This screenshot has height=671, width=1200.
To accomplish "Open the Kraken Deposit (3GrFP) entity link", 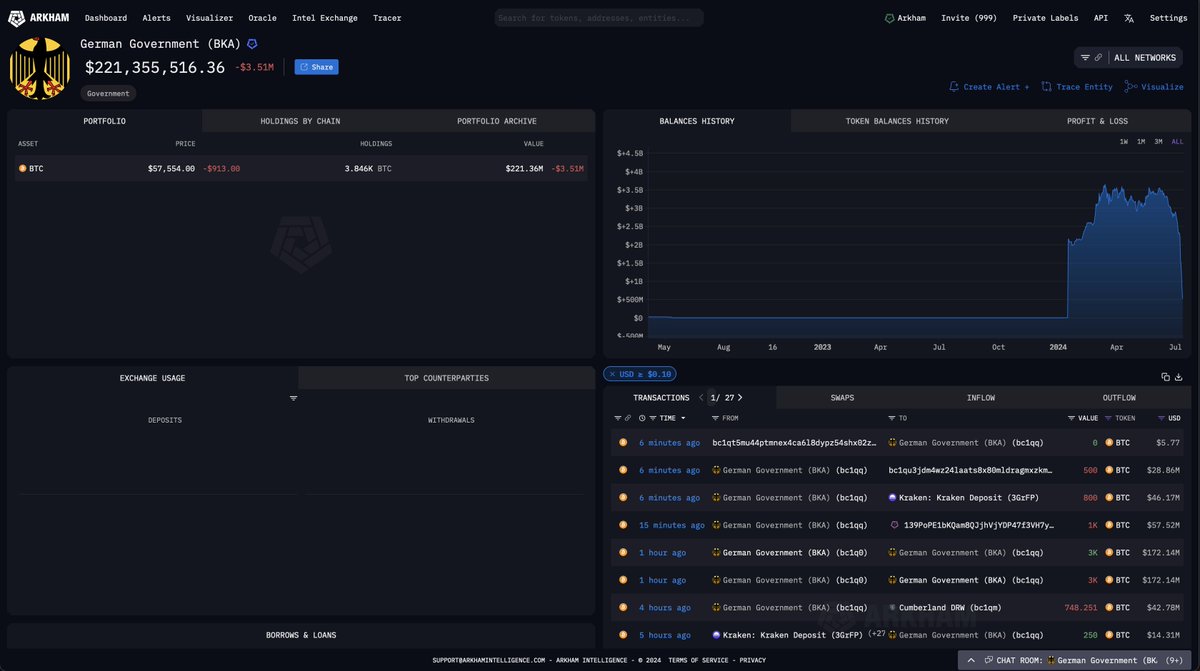I will 969,498.
